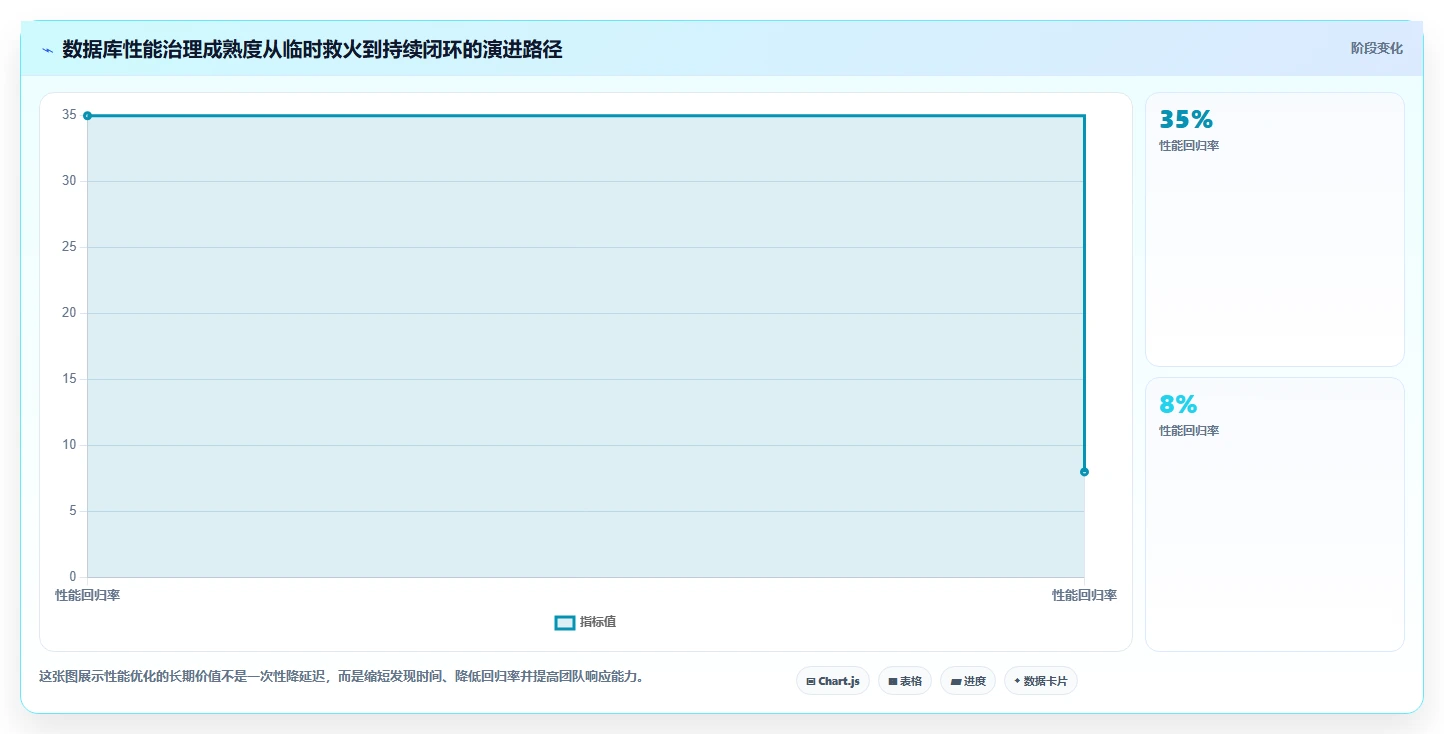This screenshot has width=1444, height=734.
Task: Open the 8% 性能回归率 card
Action: [x=1275, y=515]
